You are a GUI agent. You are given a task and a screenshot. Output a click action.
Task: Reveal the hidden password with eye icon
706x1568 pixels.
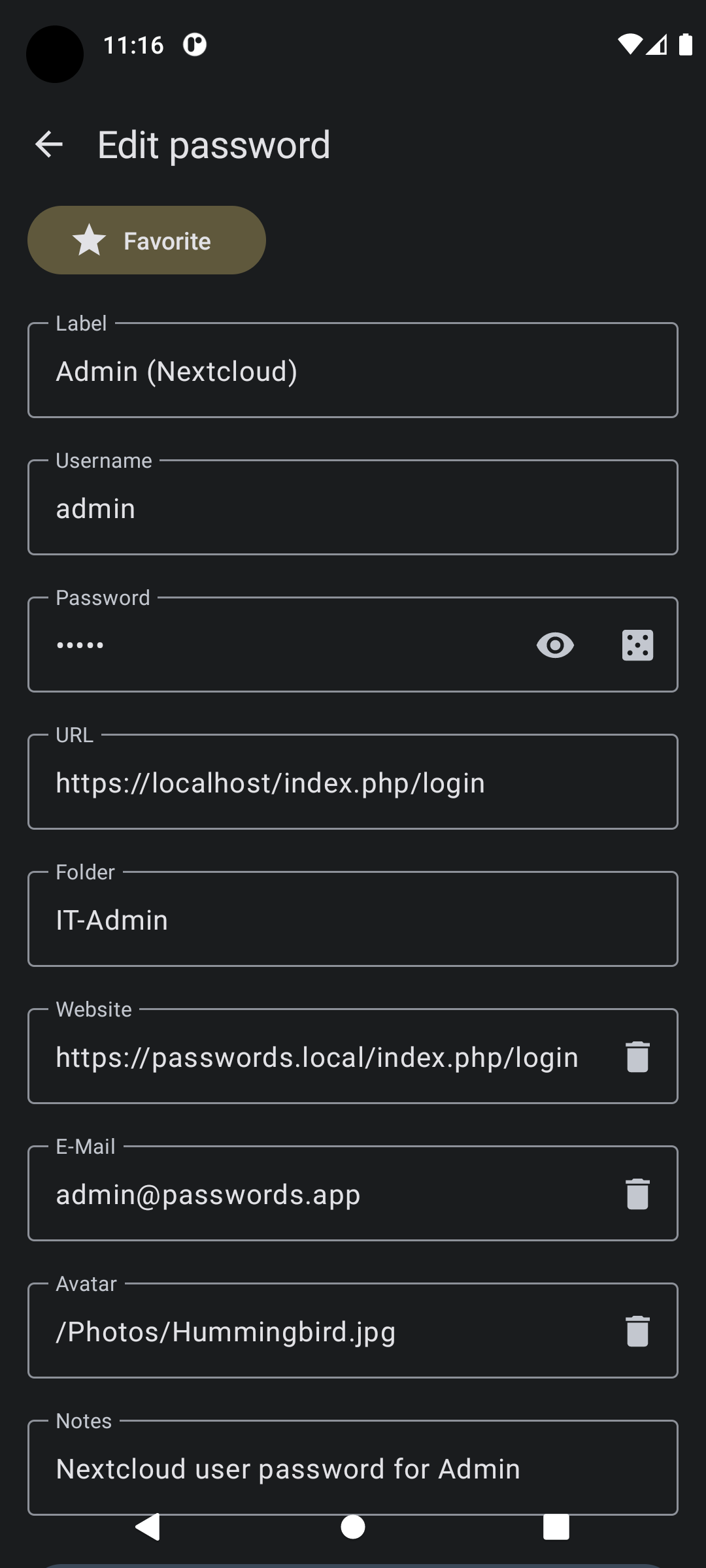[554, 645]
